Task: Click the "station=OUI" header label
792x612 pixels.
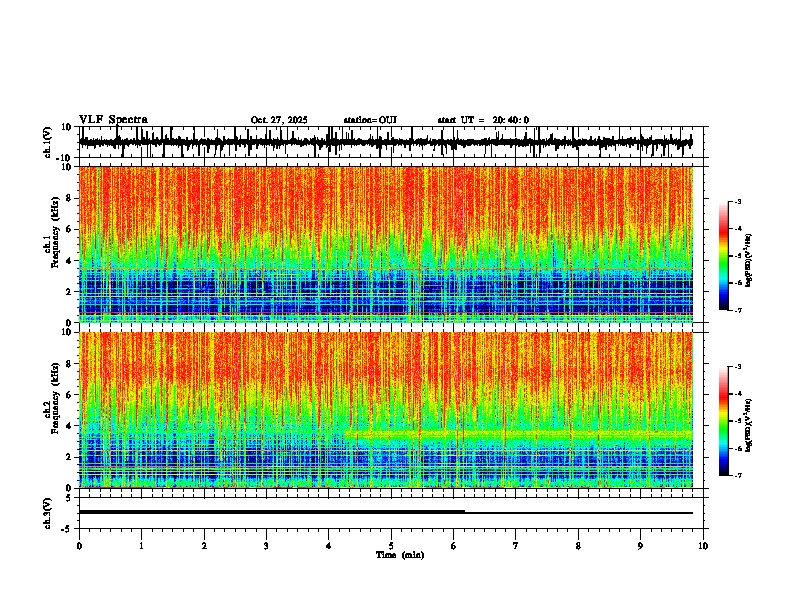Action: point(370,120)
